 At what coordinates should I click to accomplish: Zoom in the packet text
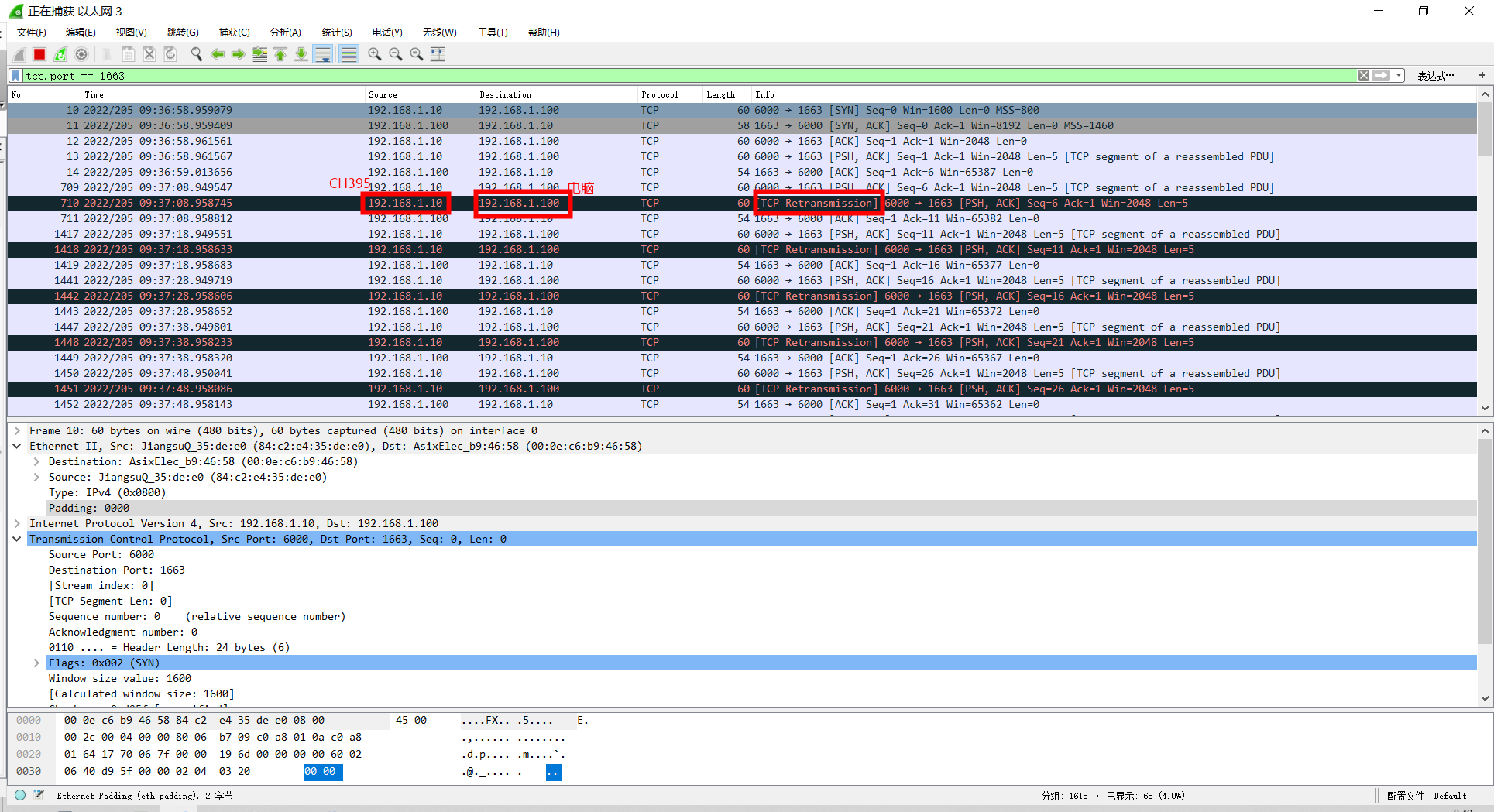pyautogui.click(x=375, y=54)
